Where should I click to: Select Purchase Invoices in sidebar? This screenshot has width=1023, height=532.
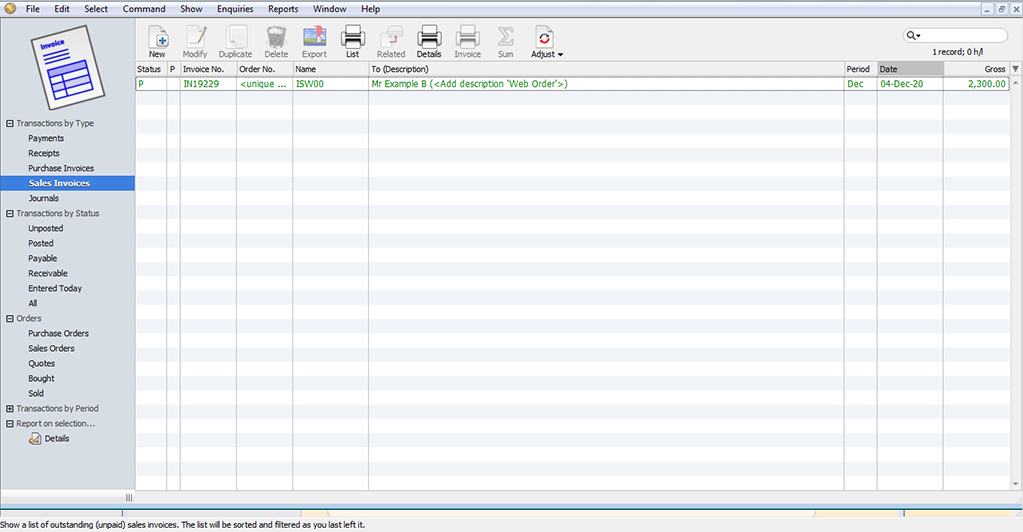61,168
